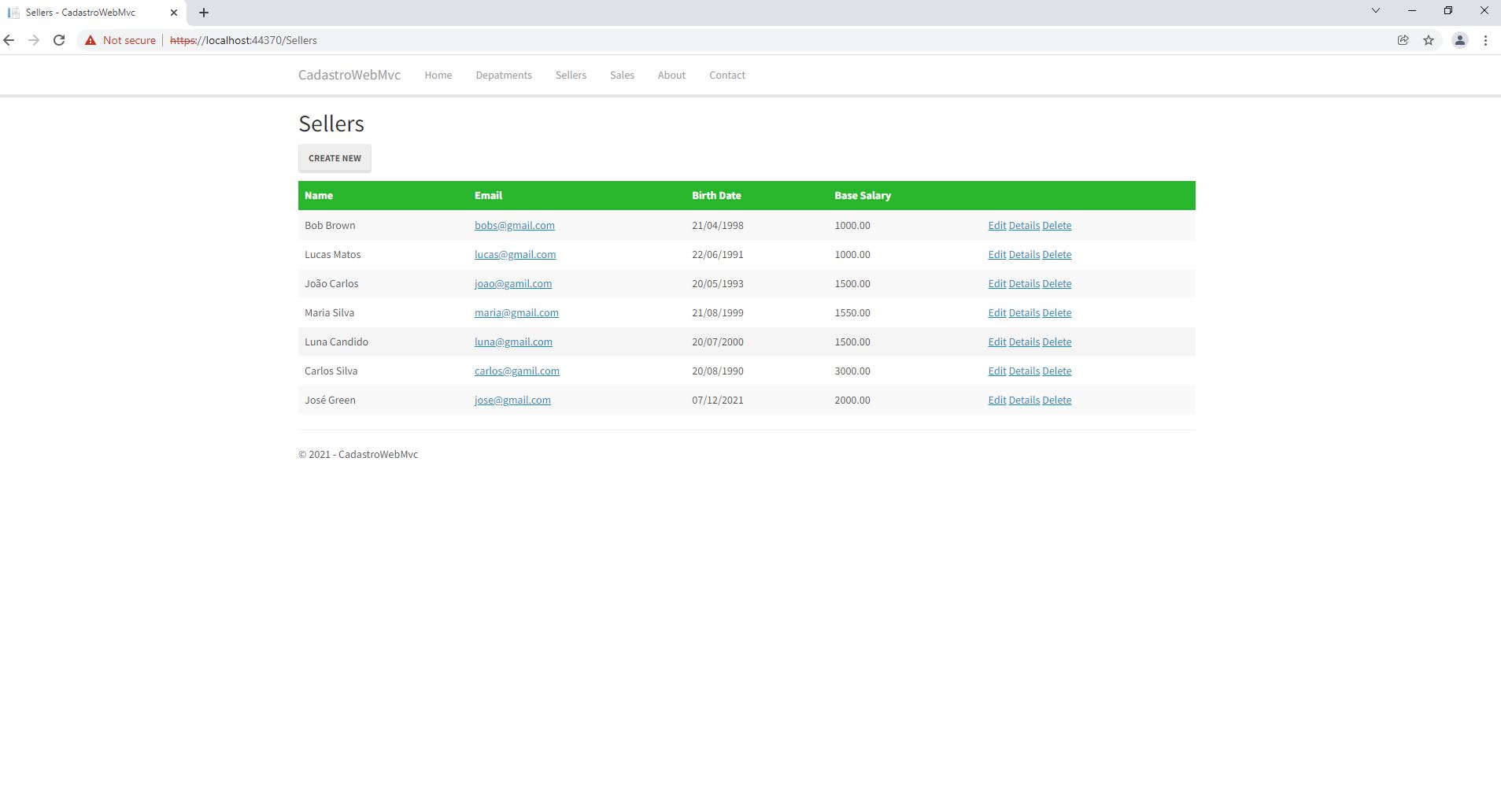
Task: Expand the chevron at the window top bar
Action: coord(1375,9)
